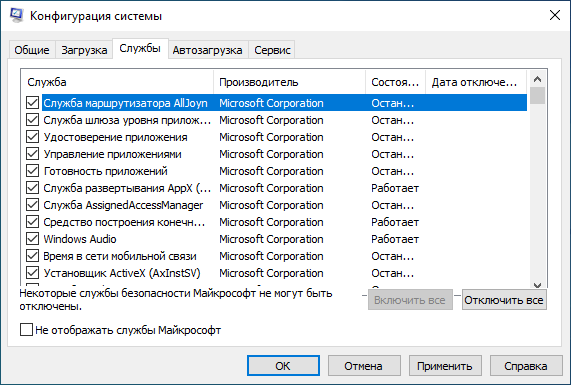
Task: Click the System Configuration title bar icon
Action: (x=17, y=16)
